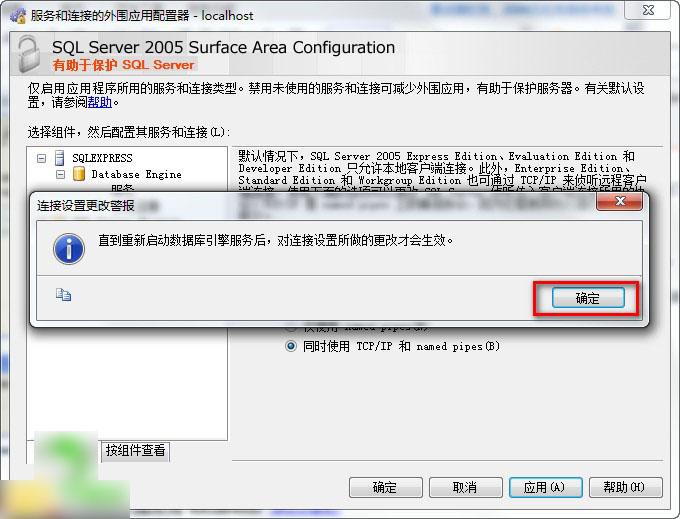Select 同时使用 TCP/IP 和 named pipes radio button
Screen dimensions: 680x519
[x=291, y=346]
